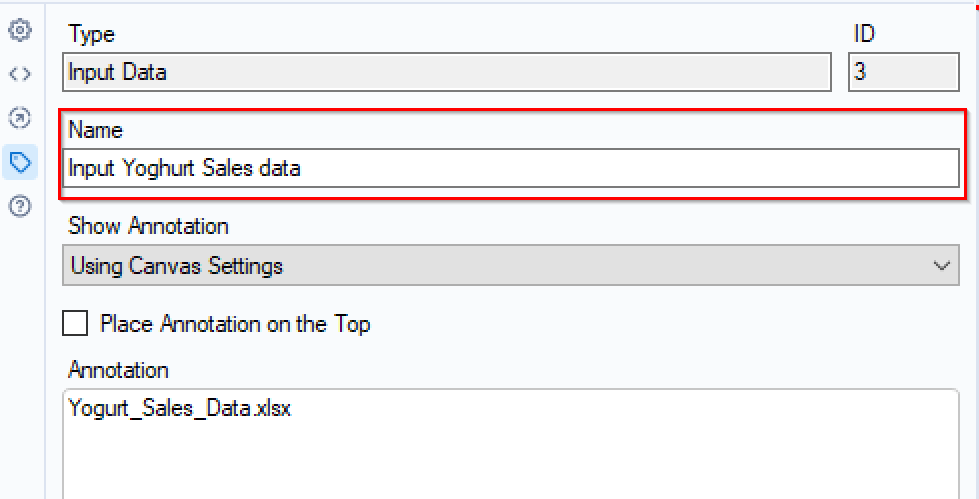
Task: Select the 'Yogurt_Sales_Data.xlsx' annotation text
Action: [x=180, y=409]
